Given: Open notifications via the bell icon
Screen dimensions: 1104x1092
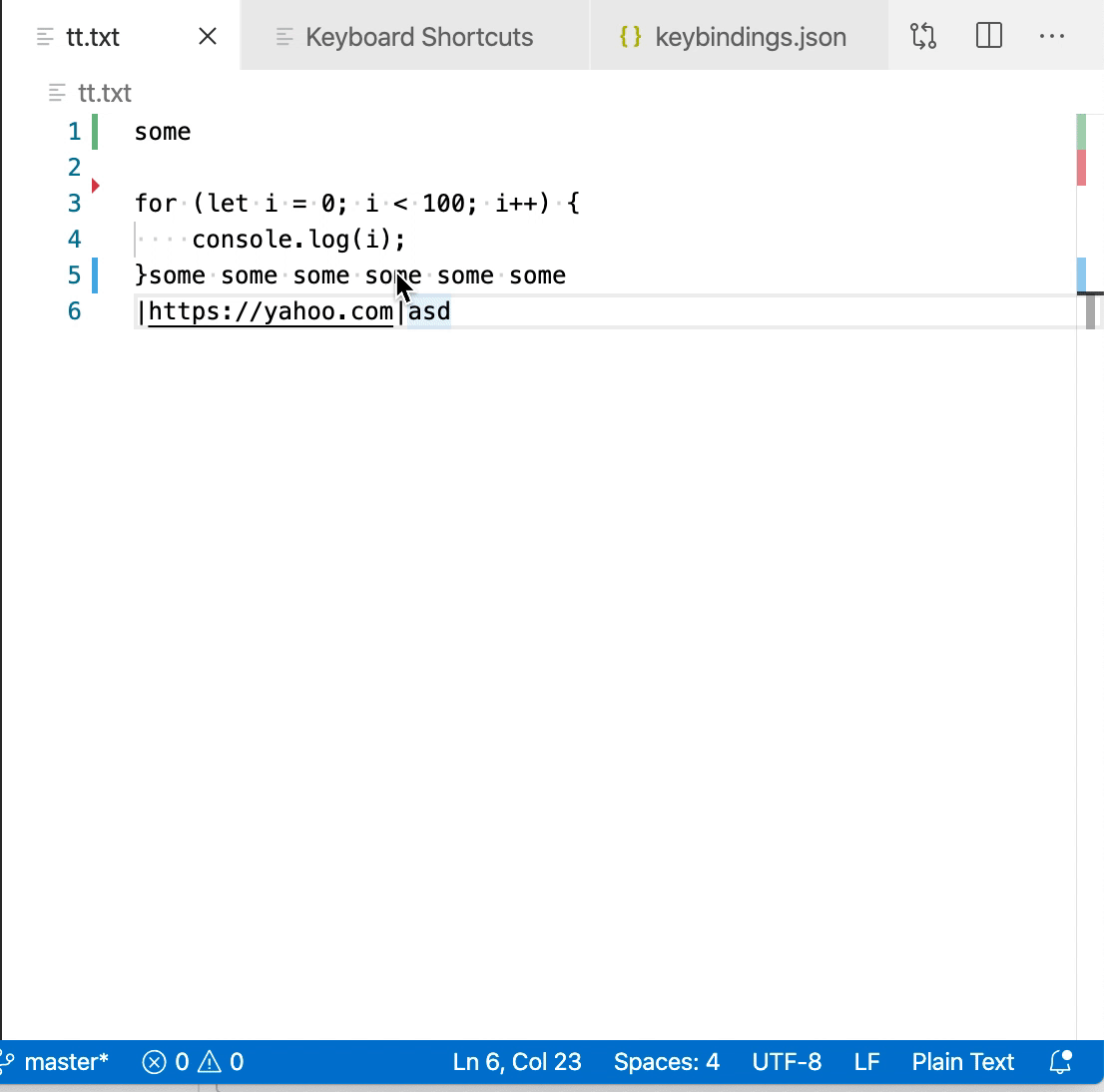Looking at the screenshot, I should point(1059,1062).
